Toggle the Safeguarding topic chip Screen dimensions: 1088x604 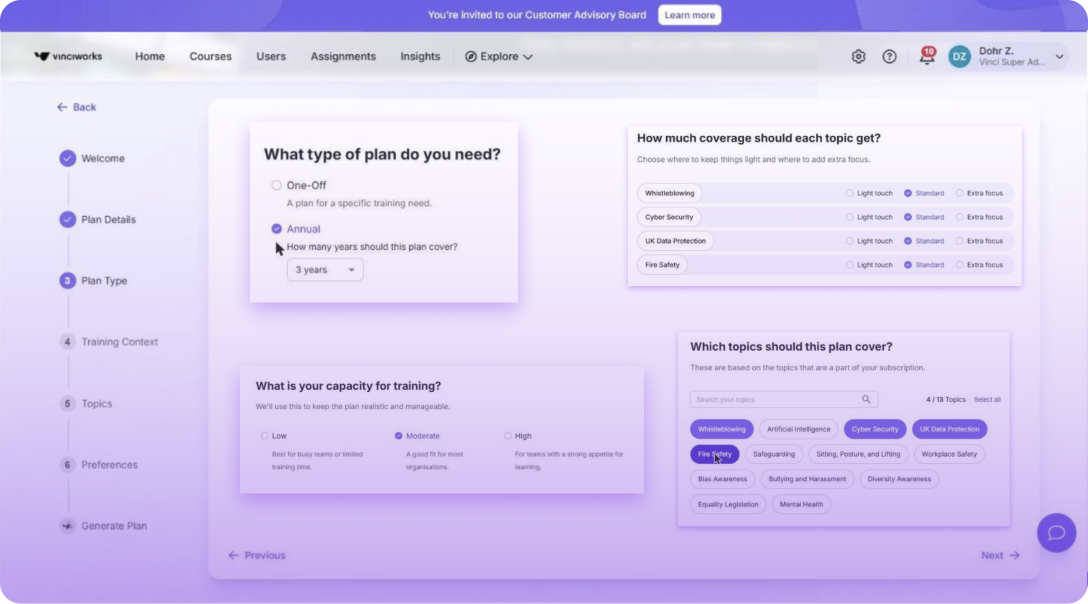coord(774,454)
